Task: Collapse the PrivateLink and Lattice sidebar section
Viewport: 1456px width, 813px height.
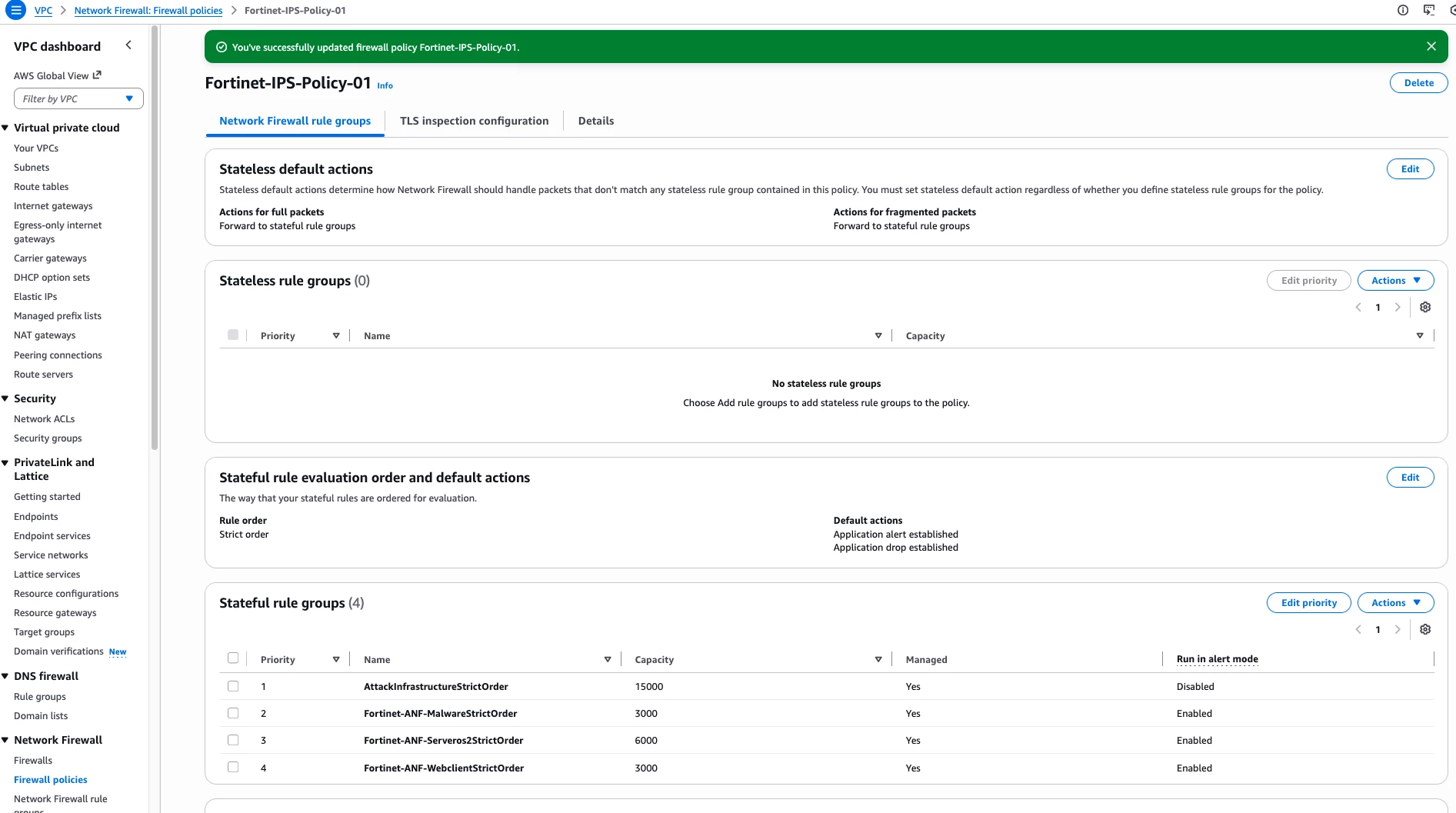Action: tap(5, 462)
